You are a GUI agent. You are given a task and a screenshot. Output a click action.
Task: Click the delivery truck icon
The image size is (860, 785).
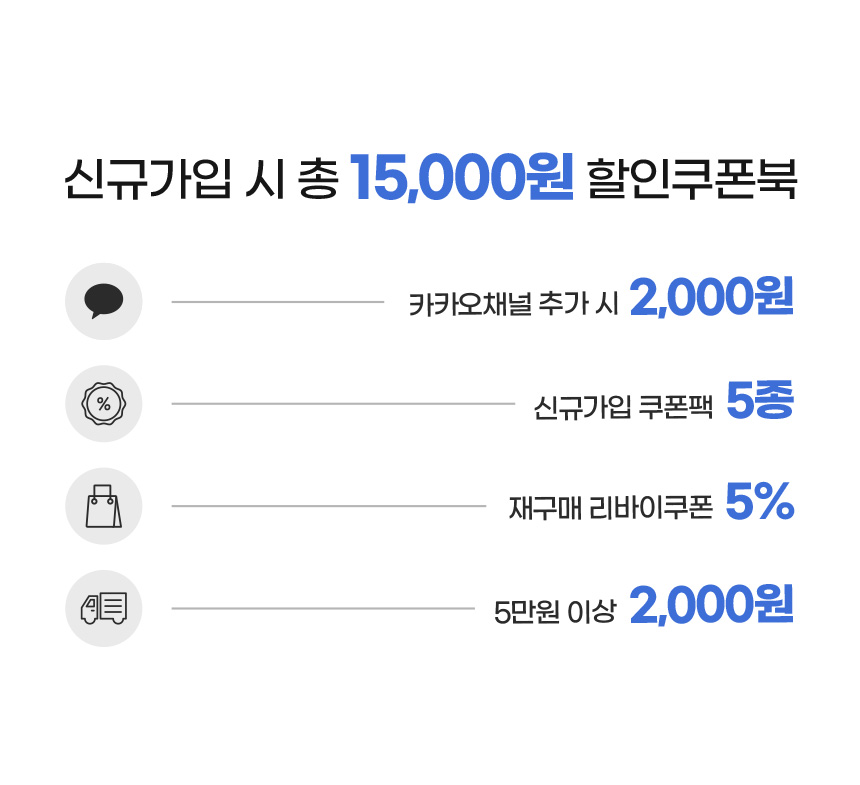coord(104,608)
